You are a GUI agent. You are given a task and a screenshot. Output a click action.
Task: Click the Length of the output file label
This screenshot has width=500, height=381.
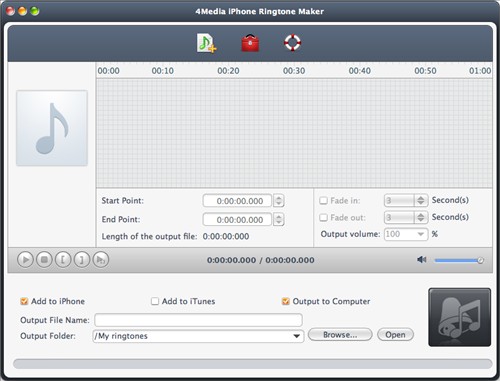pos(149,236)
